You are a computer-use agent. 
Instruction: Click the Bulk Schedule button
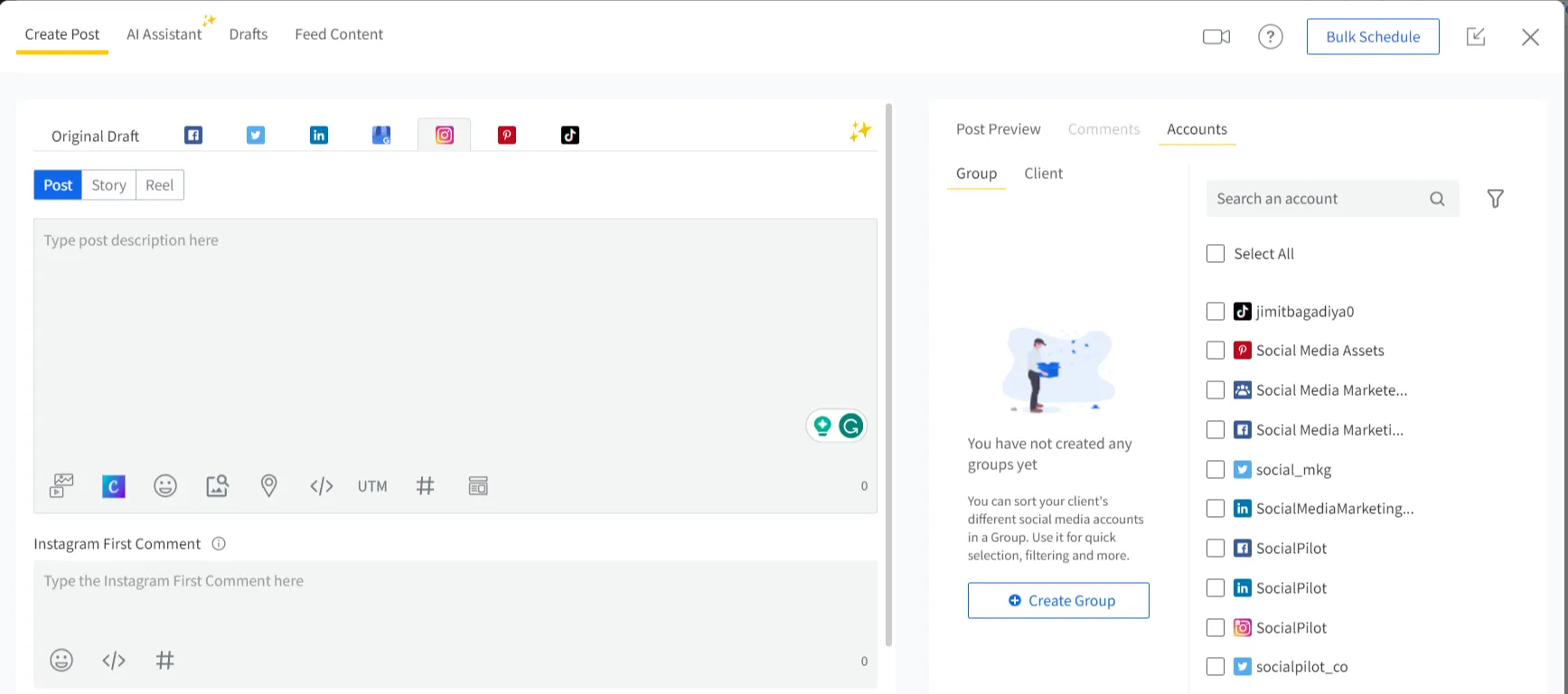(x=1372, y=37)
